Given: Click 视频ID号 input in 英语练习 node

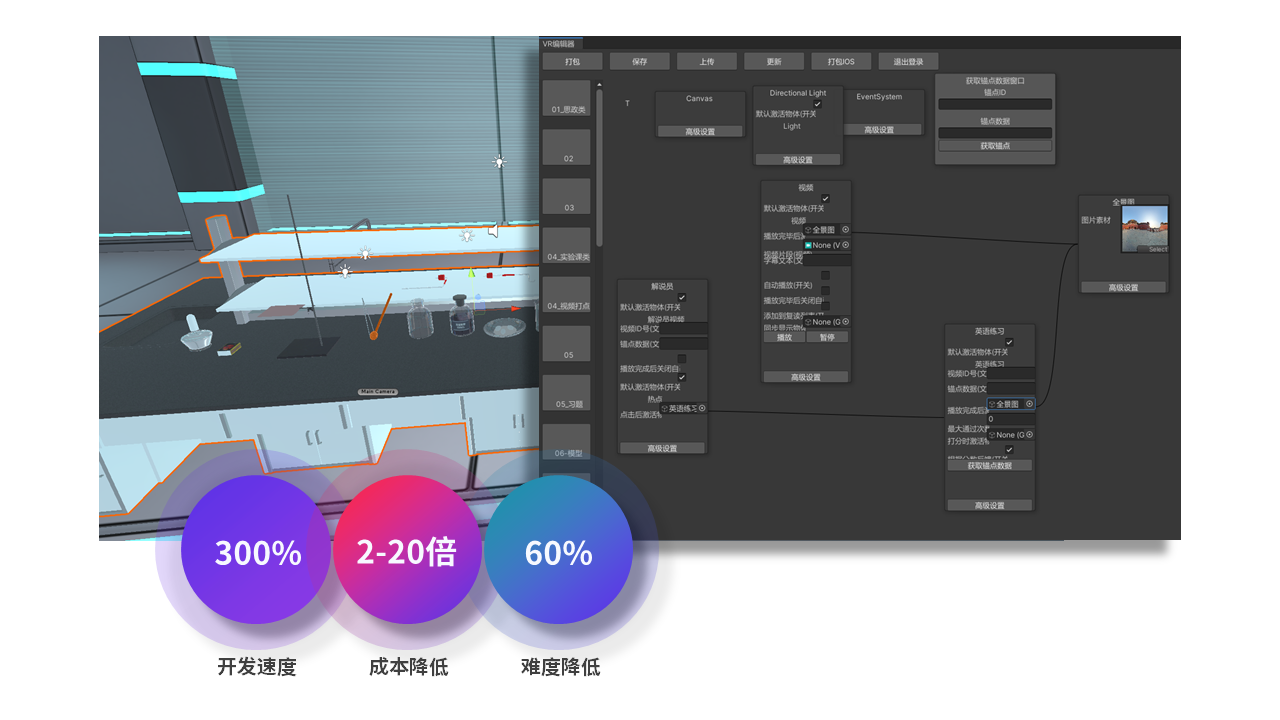Looking at the screenshot, I should coord(1011,373).
